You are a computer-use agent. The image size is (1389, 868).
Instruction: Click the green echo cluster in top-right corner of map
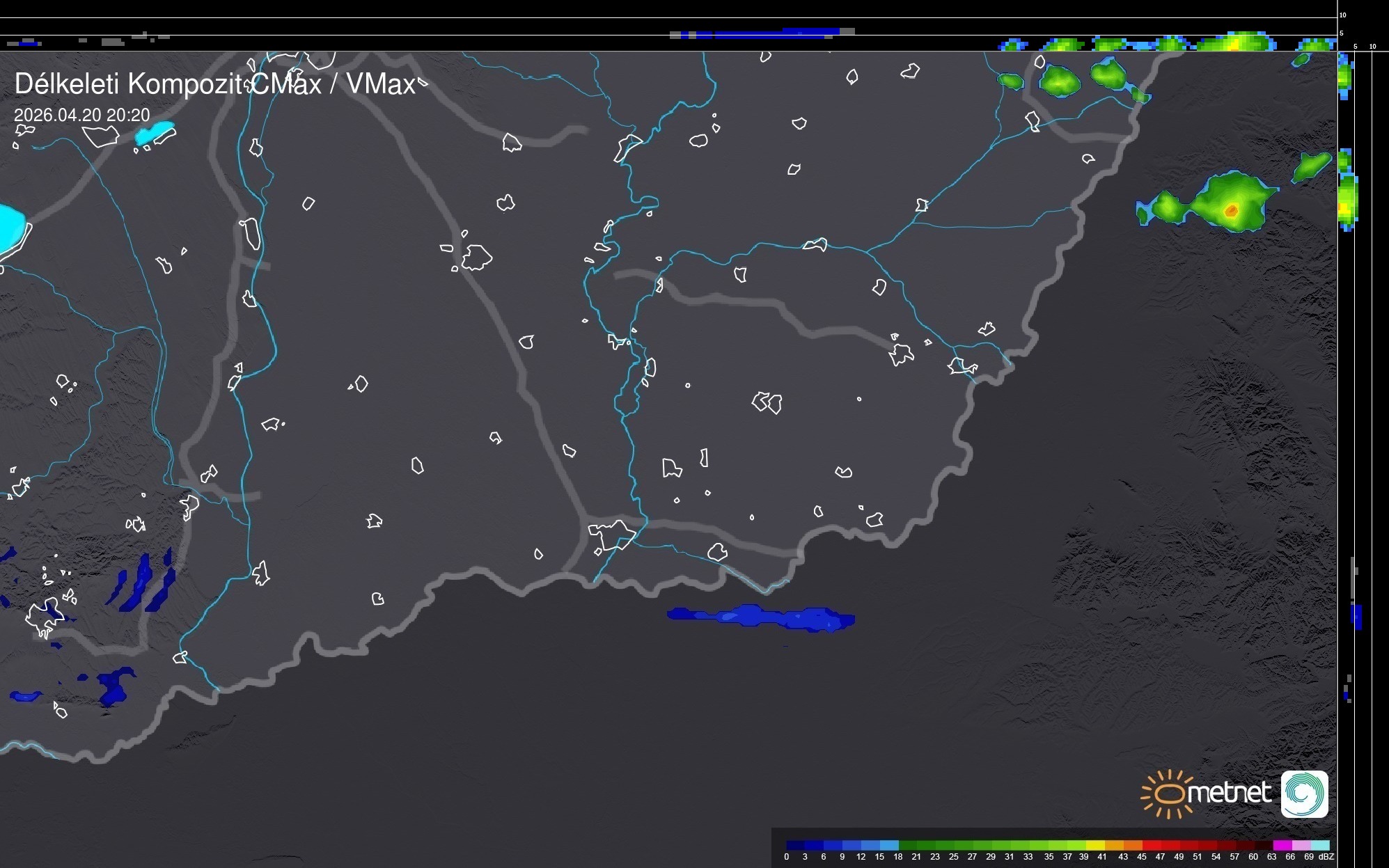click(x=1060, y=81)
